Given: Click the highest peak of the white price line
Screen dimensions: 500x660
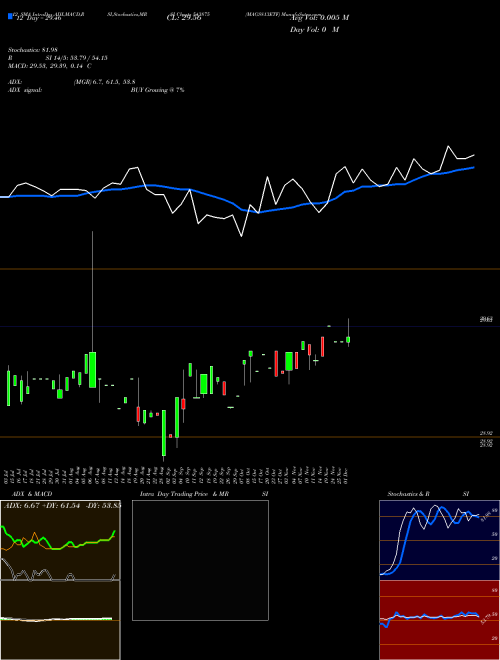Looking at the screenshot, I should pyautogui.click(x=448, y=146).
